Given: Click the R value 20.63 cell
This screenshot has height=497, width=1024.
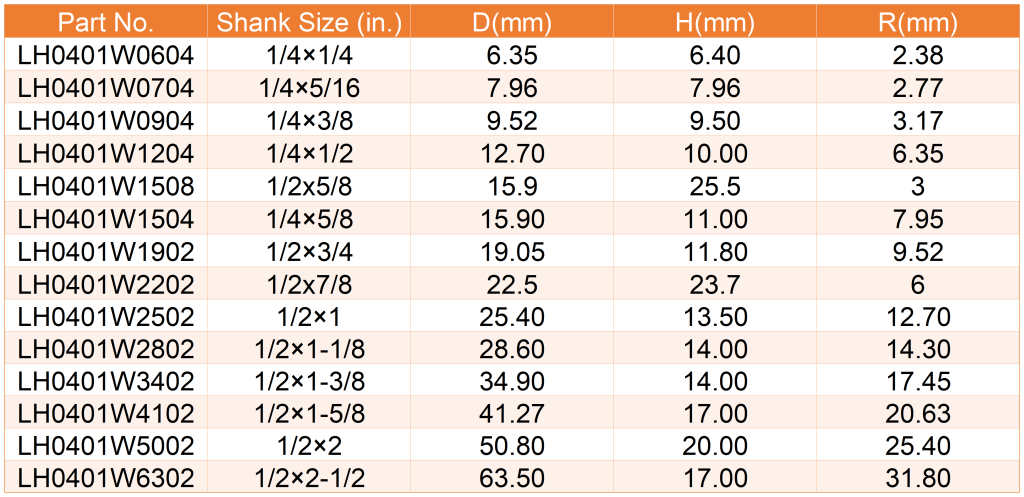Looking at the screenshot, I should click(x=918, y=413).
